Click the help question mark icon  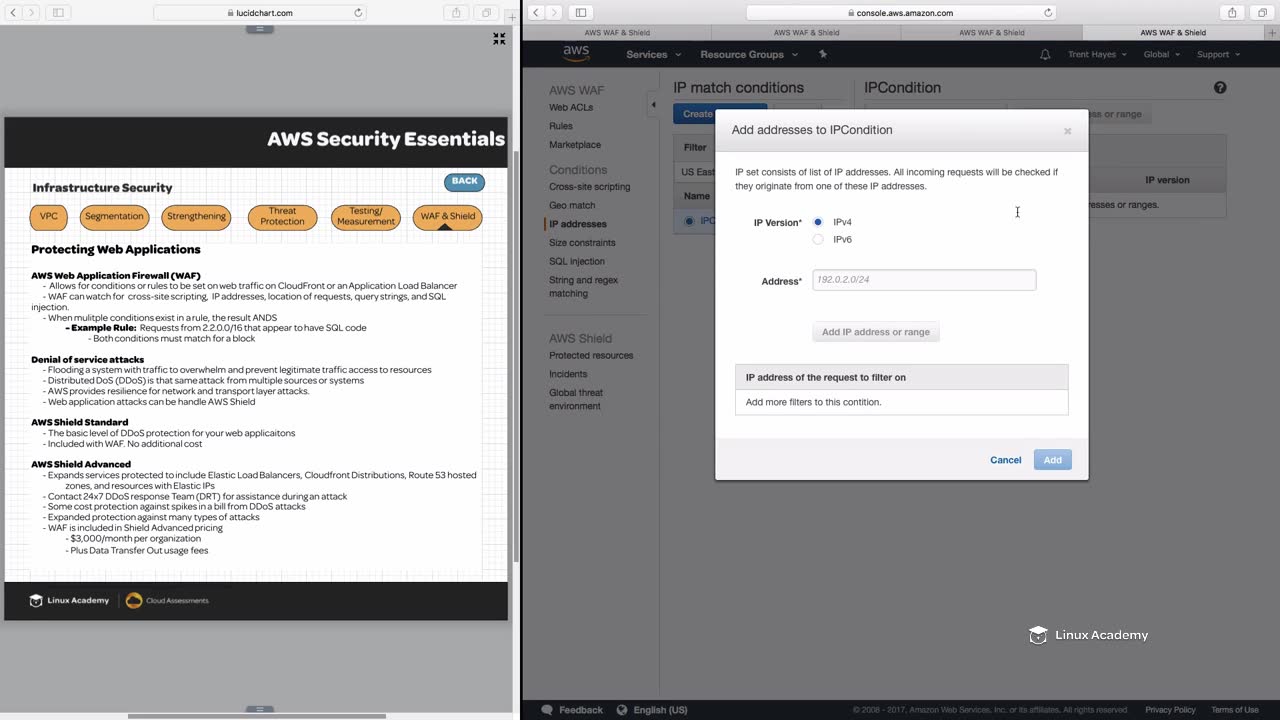1220,88
